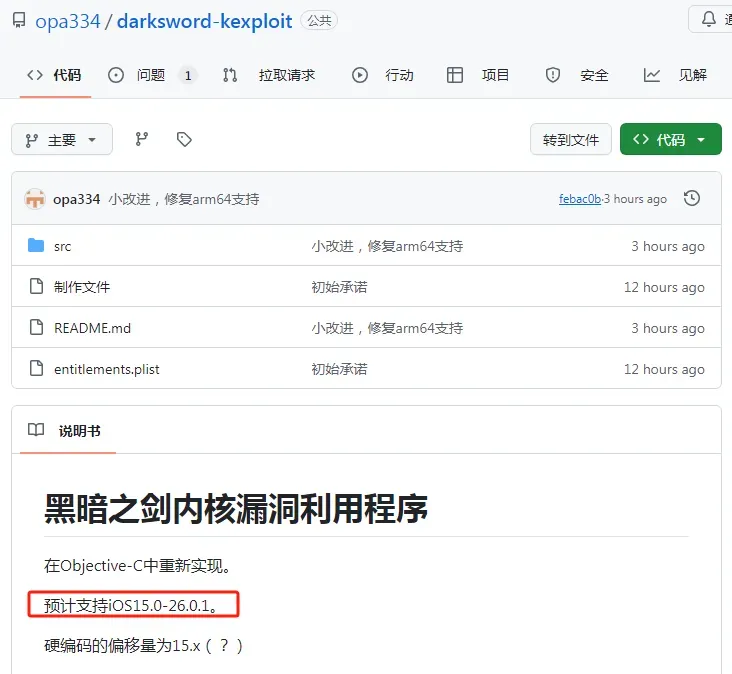Click the issues circle icon
The height and width of the screenshot is (674, 732).
116,75
